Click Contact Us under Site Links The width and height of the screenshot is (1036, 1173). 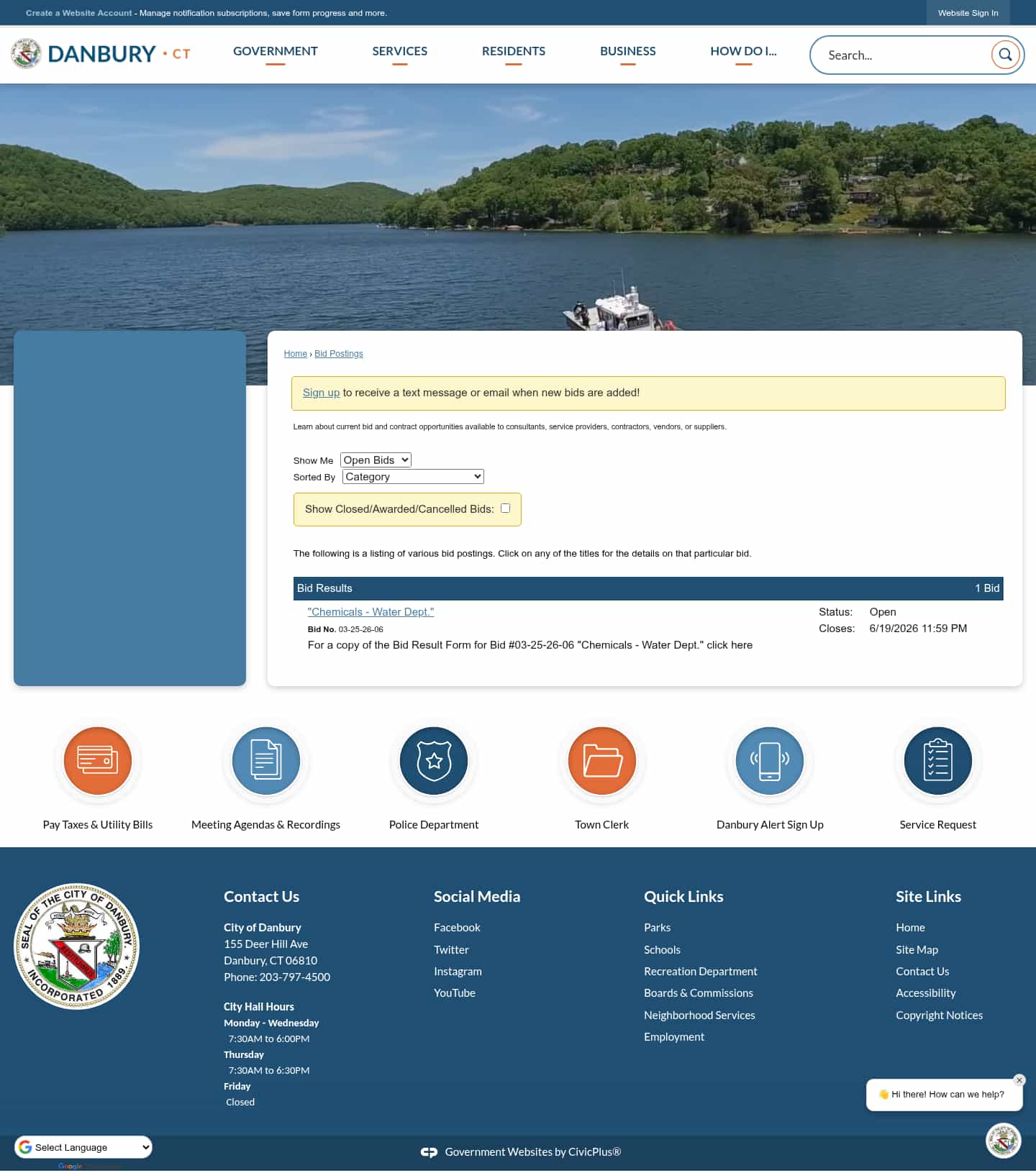pyautogui.click(x=922, y=972)
